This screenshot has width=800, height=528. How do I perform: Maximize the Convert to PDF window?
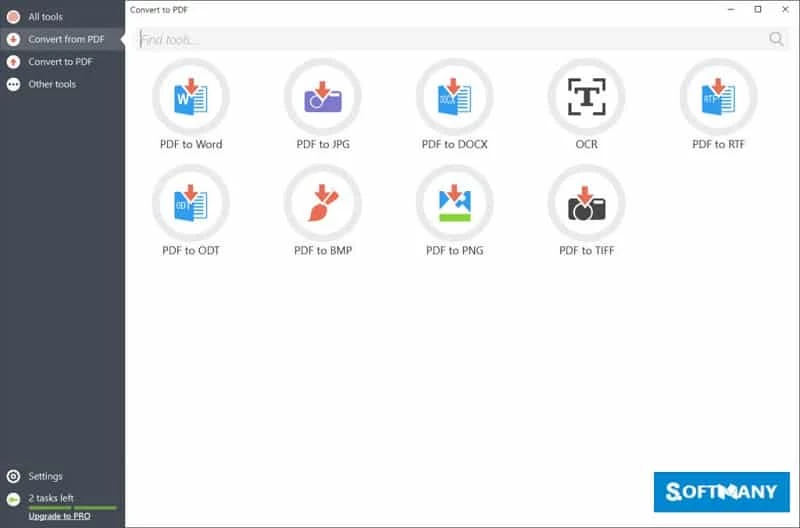pyautogui.click(x=757, y=9)
